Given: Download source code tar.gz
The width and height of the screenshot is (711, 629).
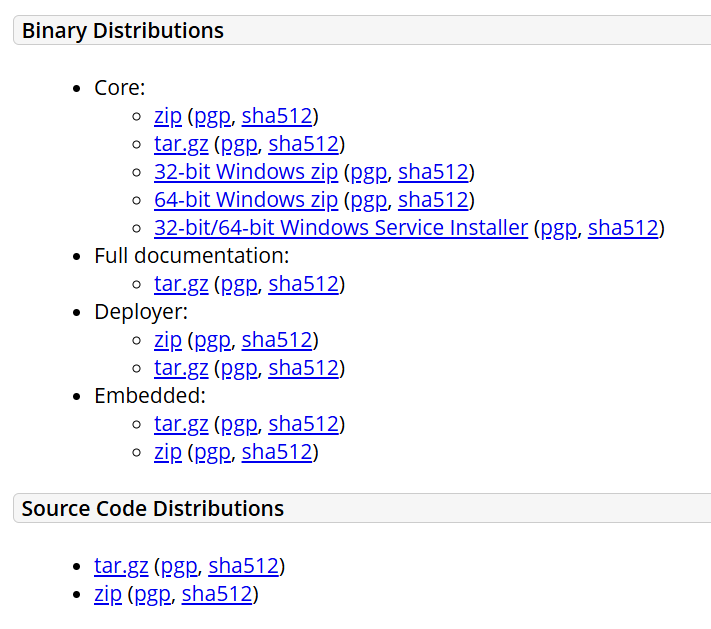Looking at the screenshot, I should [121, 566].
